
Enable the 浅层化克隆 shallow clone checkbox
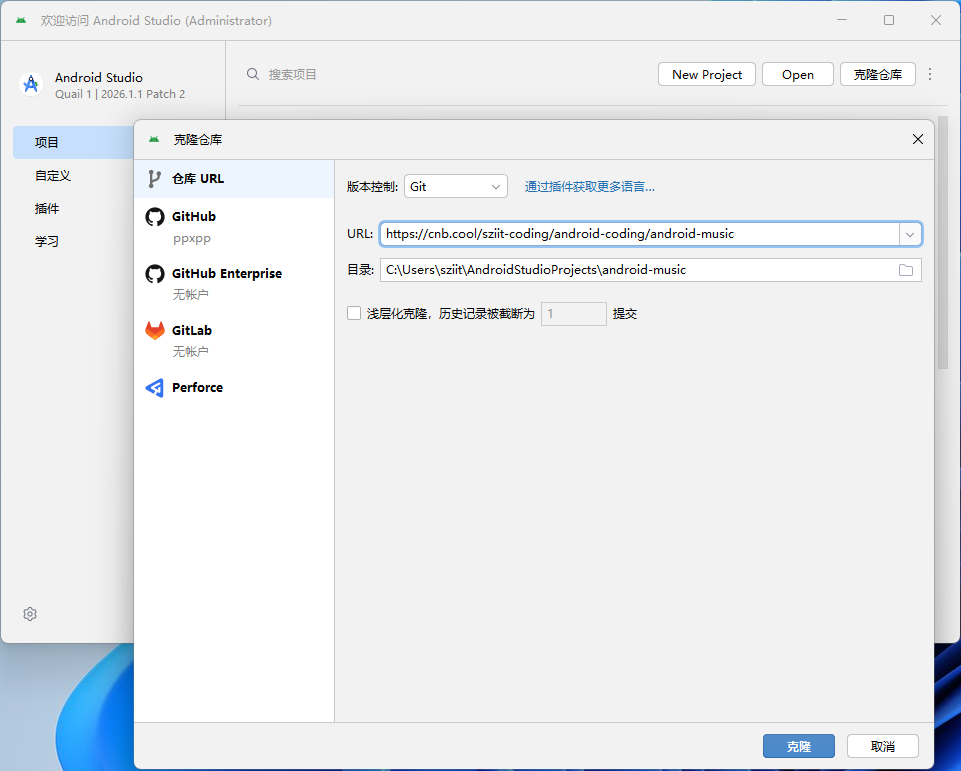354,313
